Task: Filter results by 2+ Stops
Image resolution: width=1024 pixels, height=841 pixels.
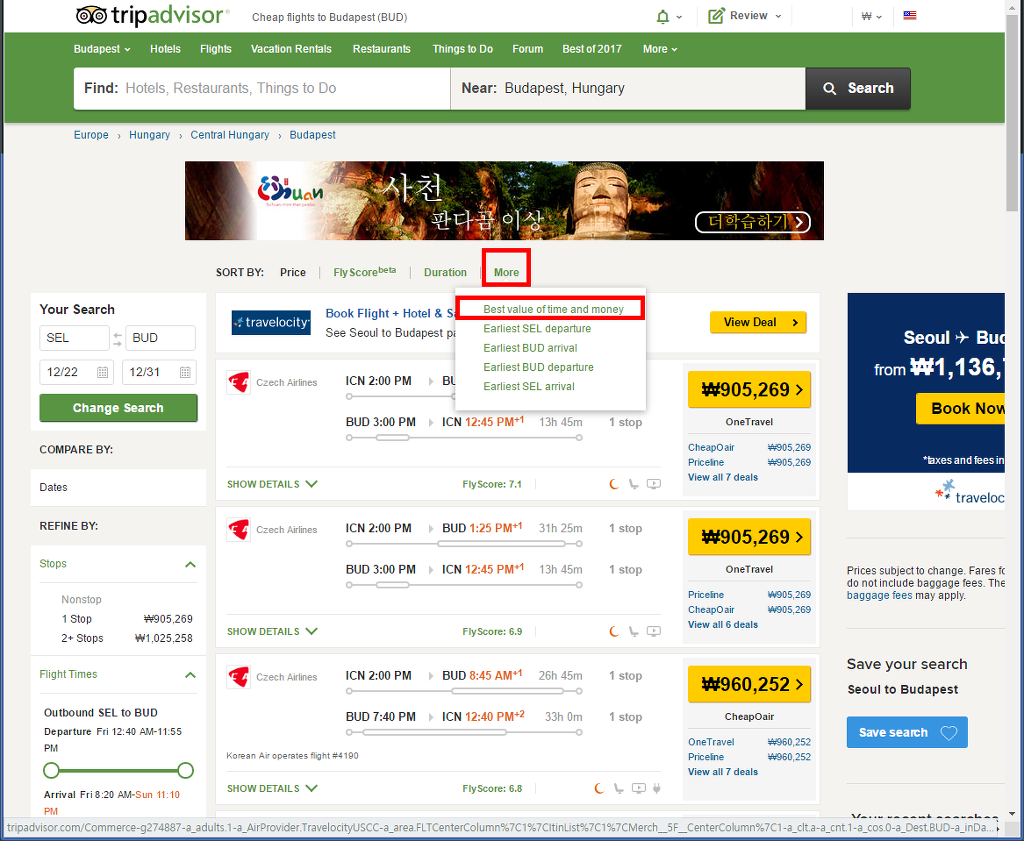Action: (x=82, y=638)
